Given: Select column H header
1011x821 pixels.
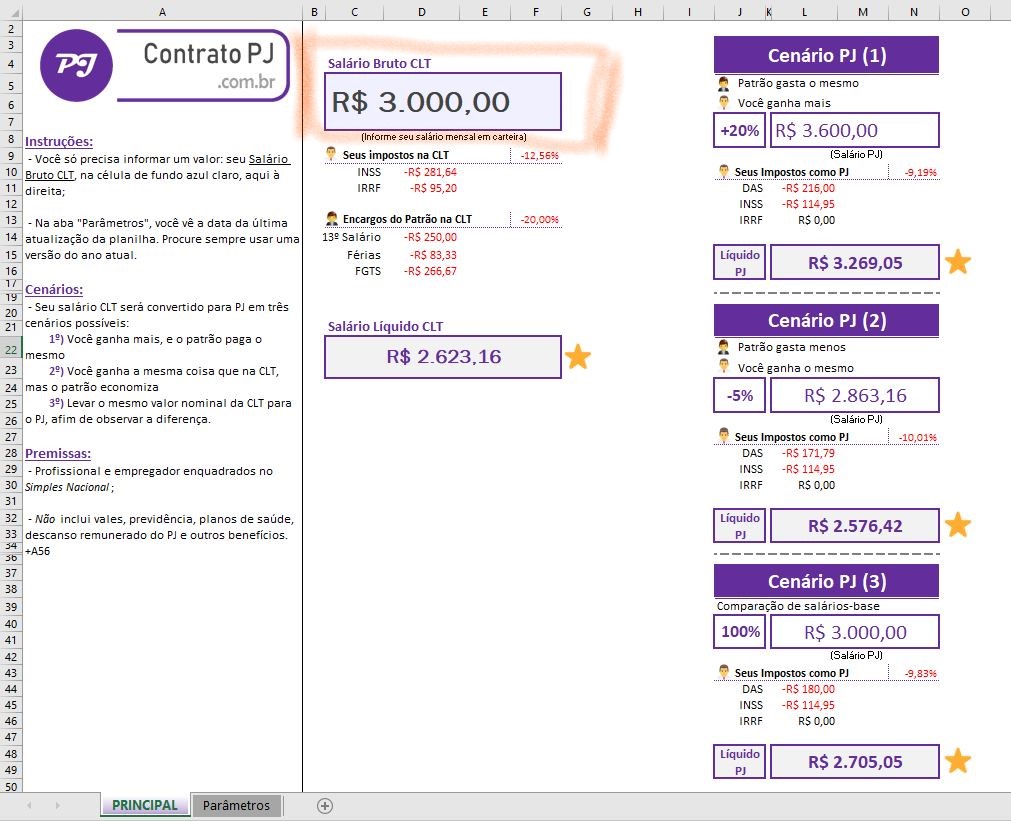Looking at the screenshot, I should click(x=638, y=12).
